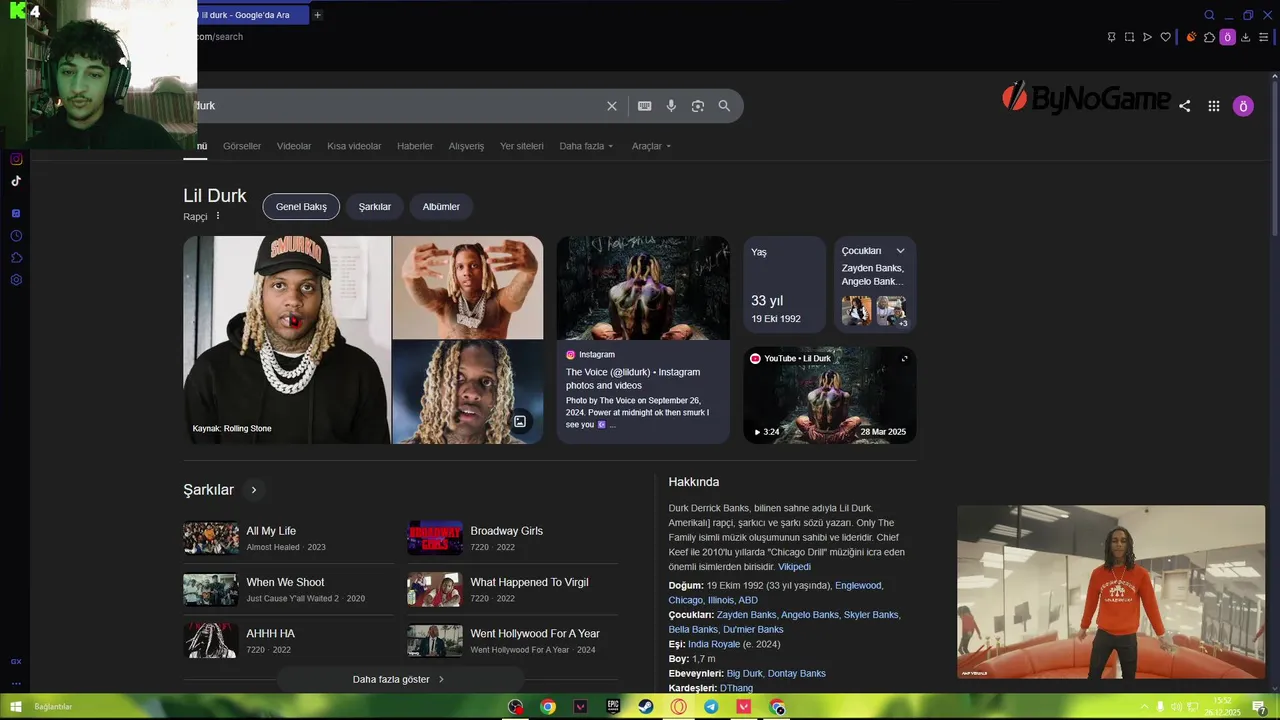Open sidebar settings gear icon
The height and width of the screenshot is (720, 1280).
pos(16,280)
